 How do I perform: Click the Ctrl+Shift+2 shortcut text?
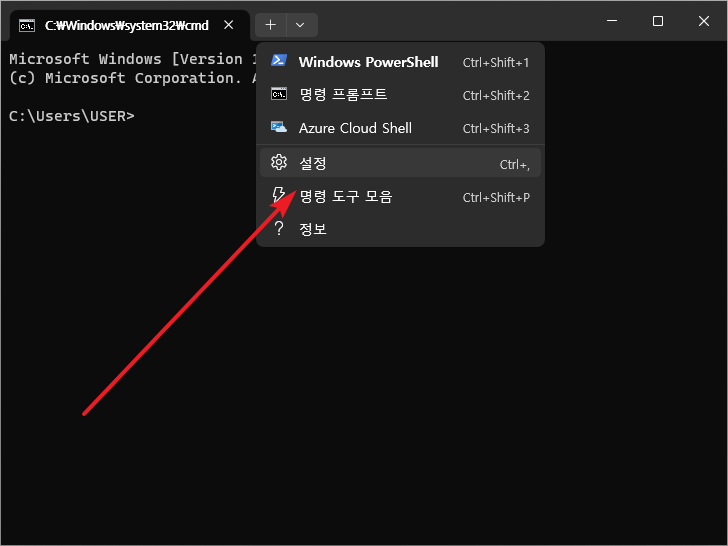pos(496,96)
